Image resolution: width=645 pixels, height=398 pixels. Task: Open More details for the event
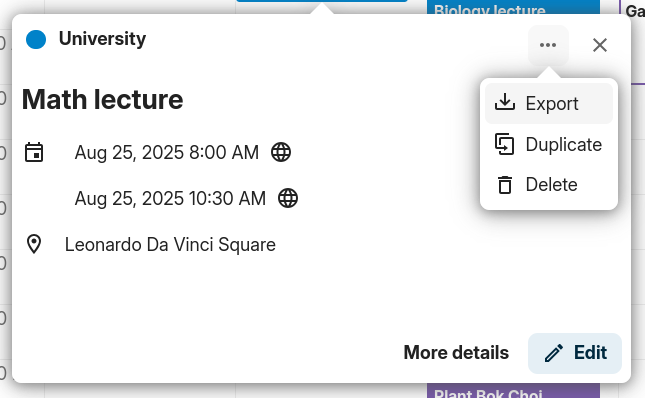(x=456, y=353)
